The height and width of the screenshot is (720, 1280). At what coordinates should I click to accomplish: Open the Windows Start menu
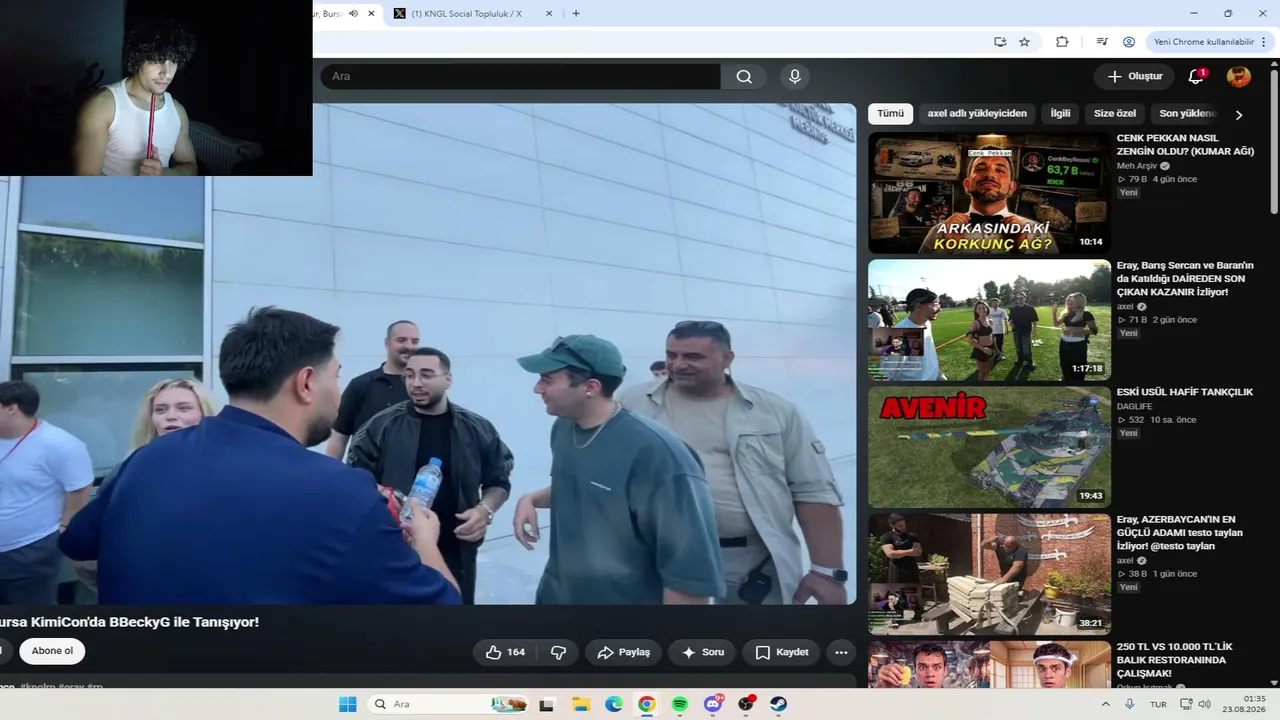tap(347, 704)
